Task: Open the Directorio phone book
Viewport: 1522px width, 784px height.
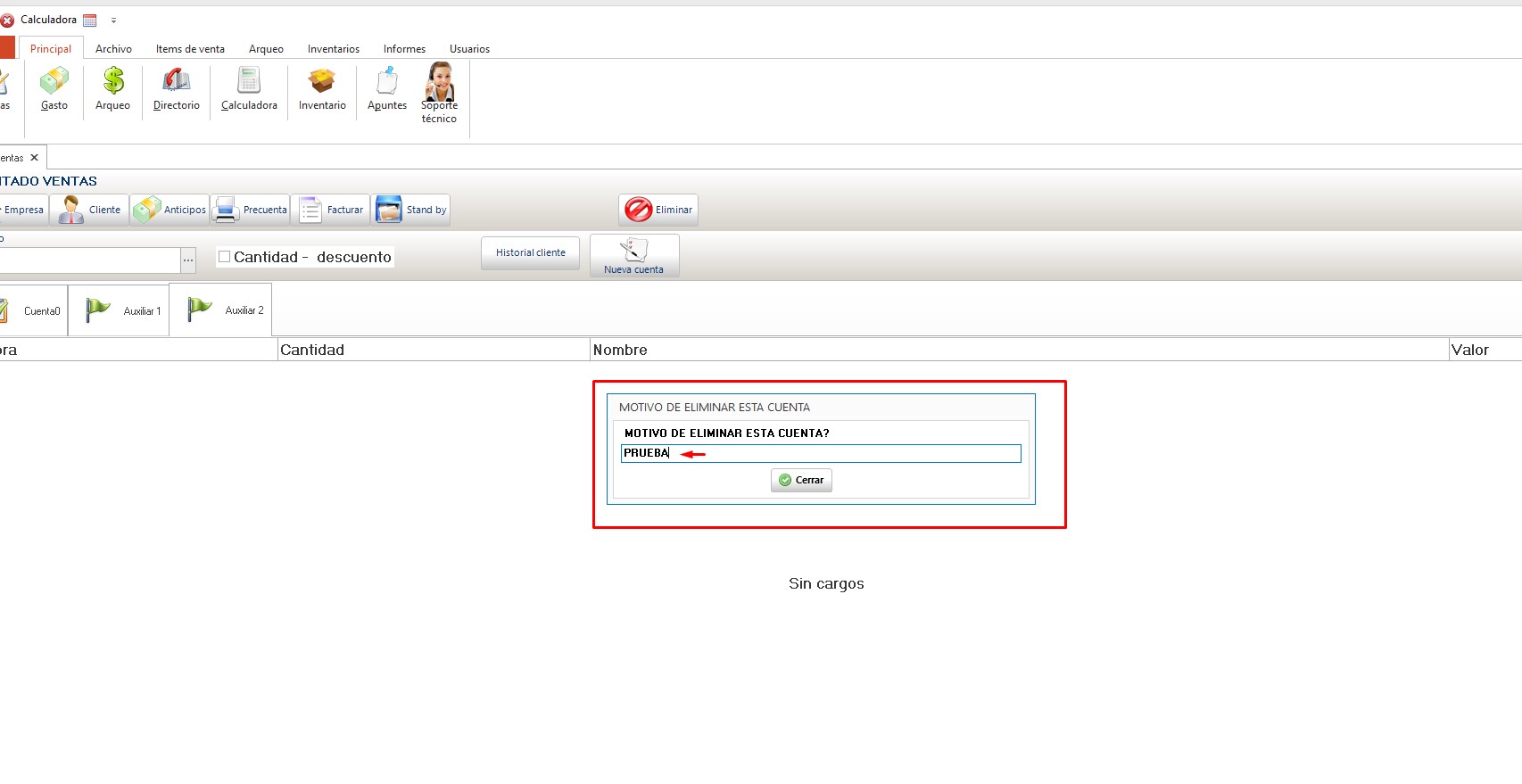Action: tap(176, 89)
